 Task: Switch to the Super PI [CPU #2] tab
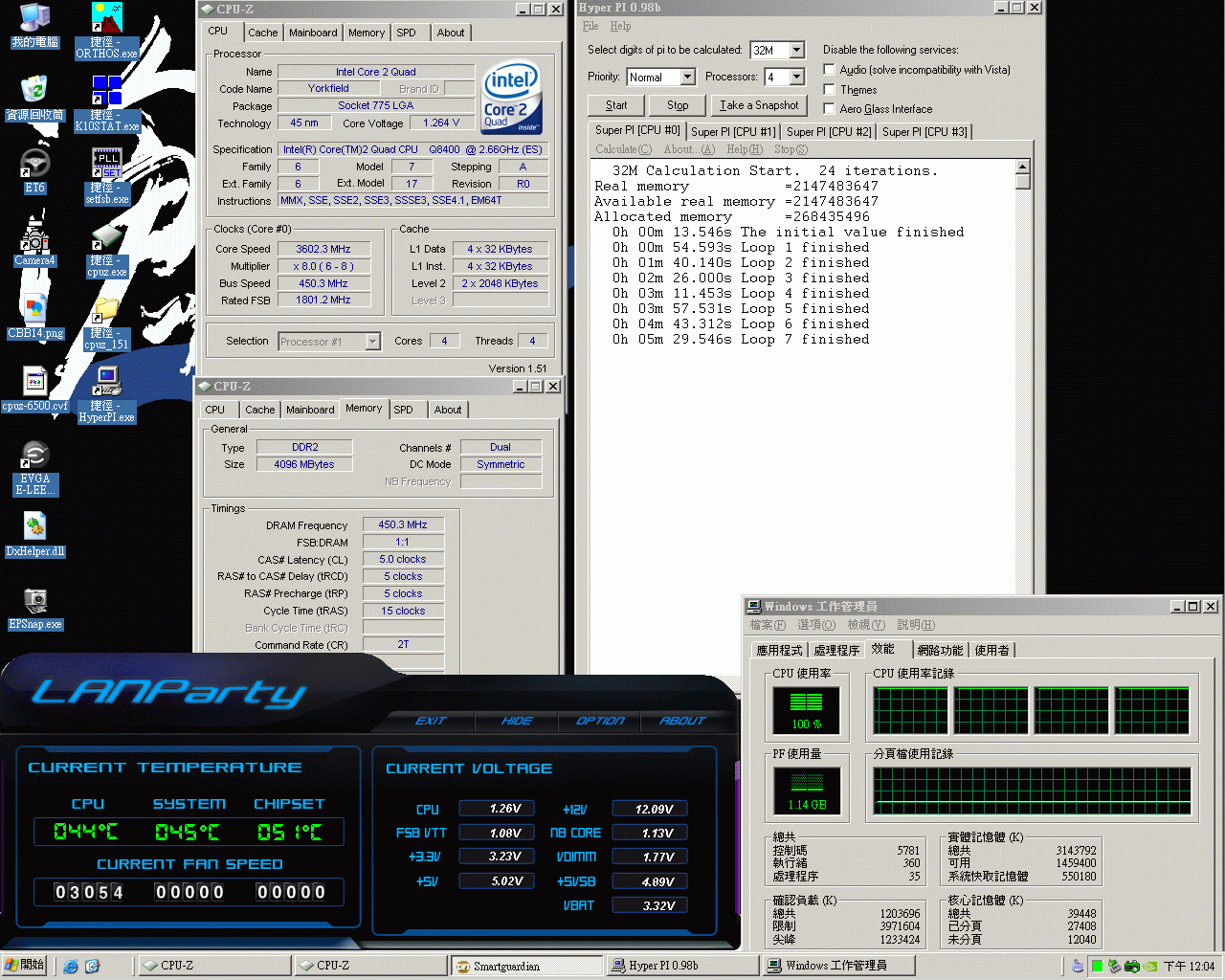coord(829,131)
